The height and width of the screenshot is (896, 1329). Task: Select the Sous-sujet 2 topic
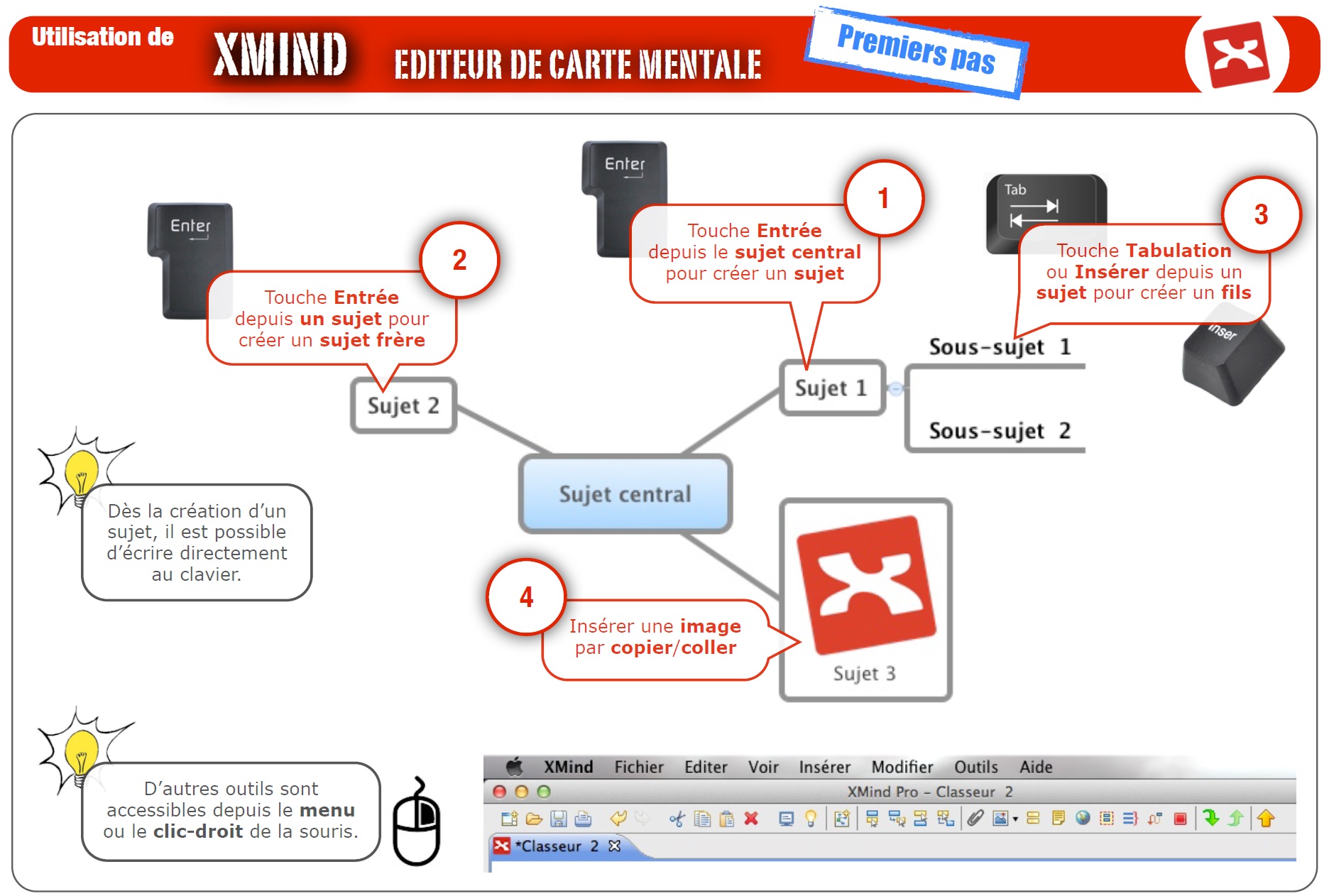999,431
